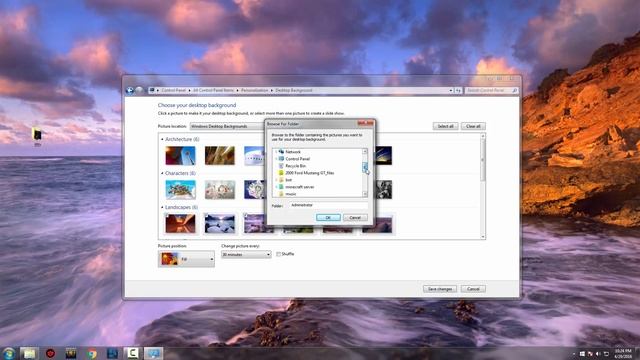
Task: Open the red circular app on taskbar
Action: point(50,353)
